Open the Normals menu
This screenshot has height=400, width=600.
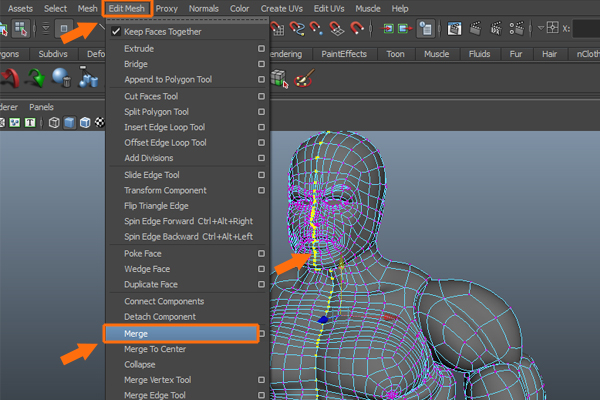click(x=205, y=8)
